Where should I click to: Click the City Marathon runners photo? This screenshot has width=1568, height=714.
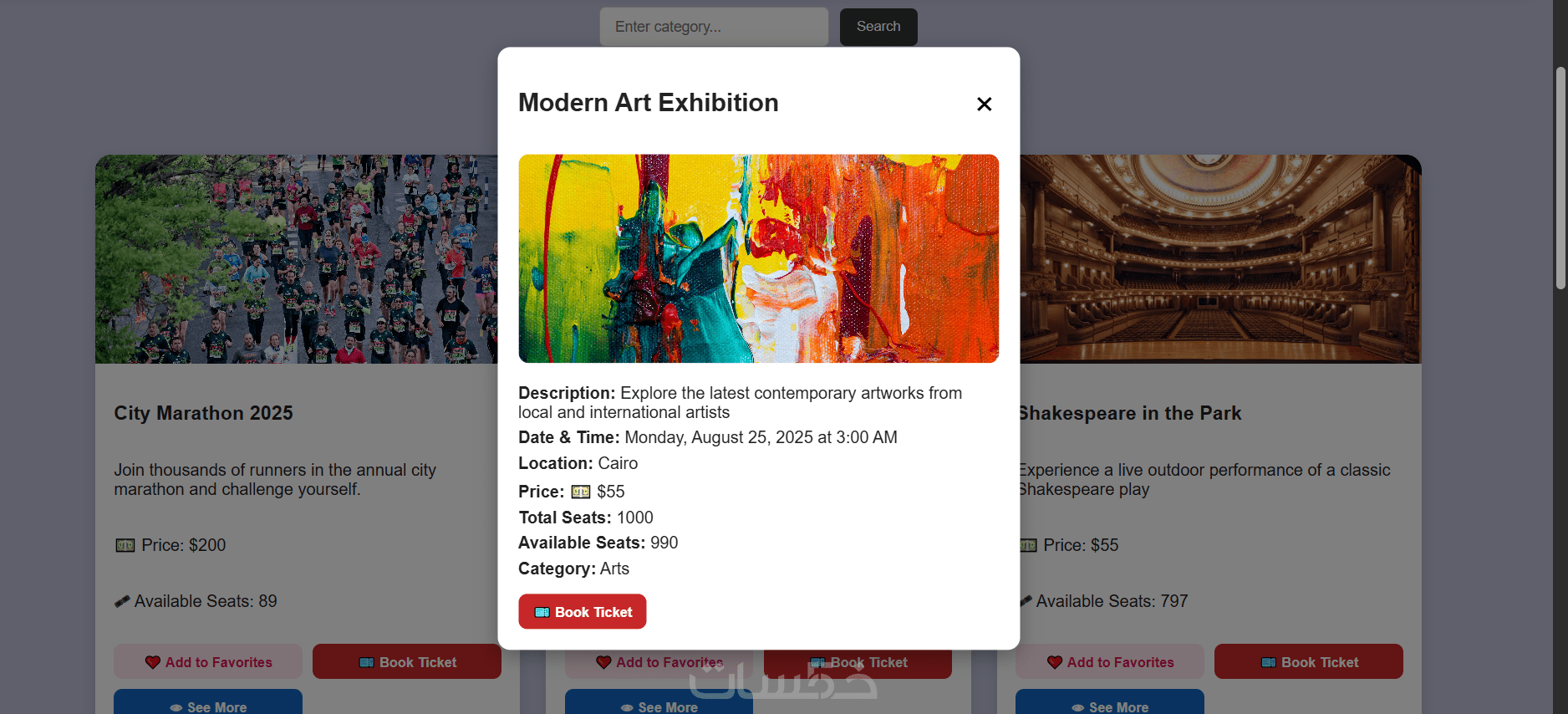296,259
